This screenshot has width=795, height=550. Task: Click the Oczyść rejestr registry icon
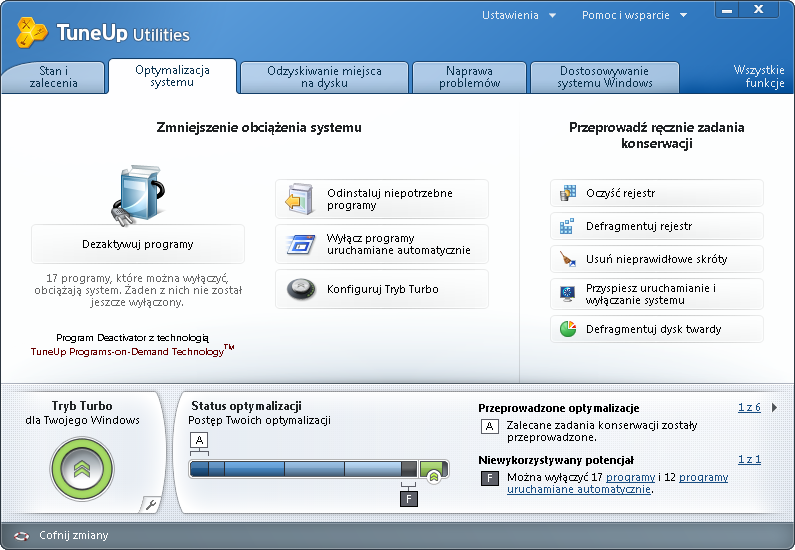(x=568, y=193)
